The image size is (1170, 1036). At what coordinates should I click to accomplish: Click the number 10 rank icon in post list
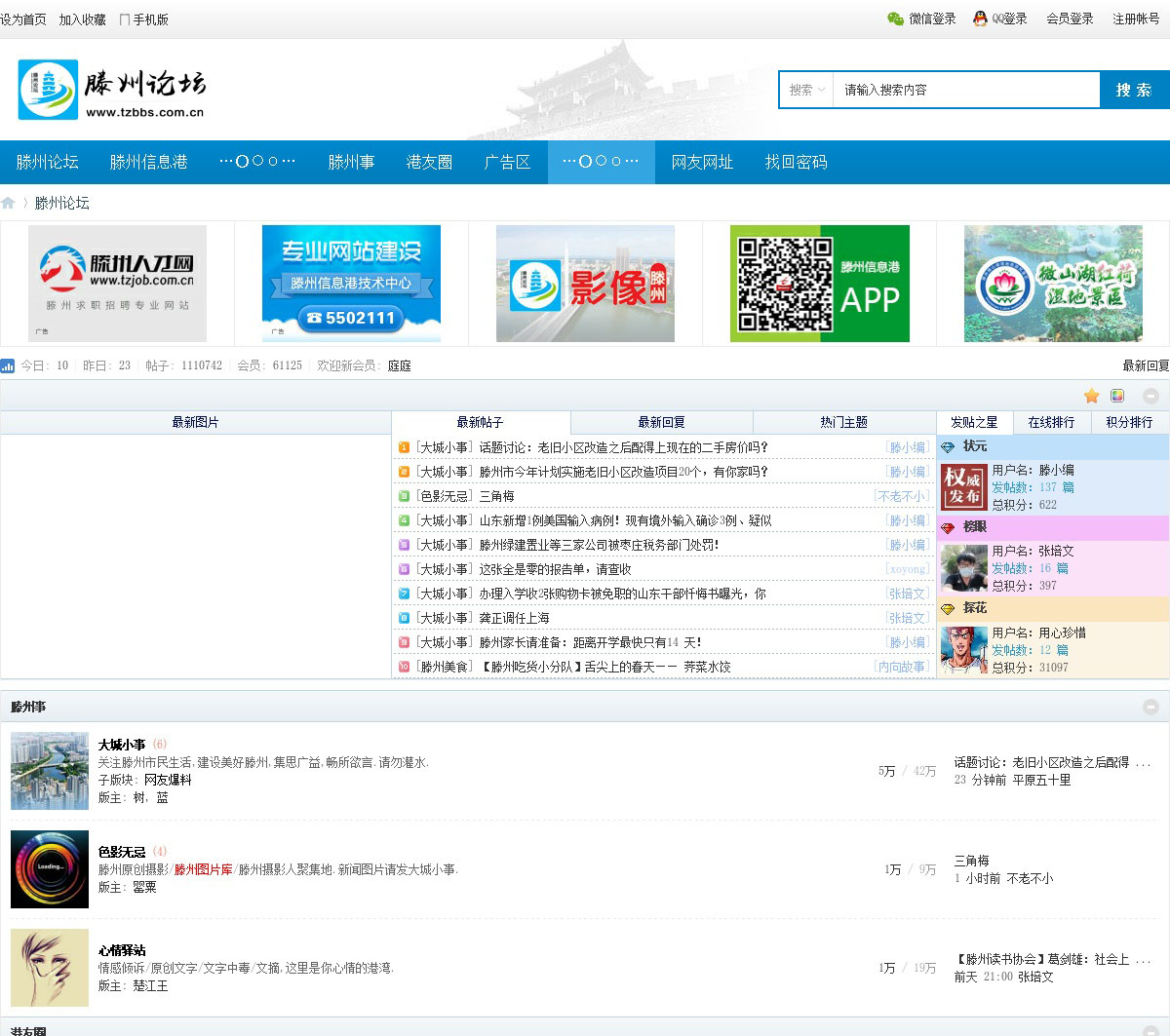coord(404,667)
